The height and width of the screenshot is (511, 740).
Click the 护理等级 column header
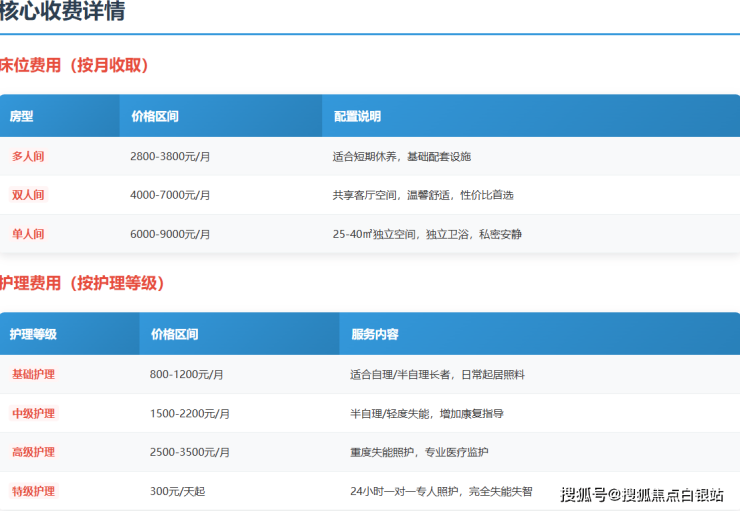[33, 334]
